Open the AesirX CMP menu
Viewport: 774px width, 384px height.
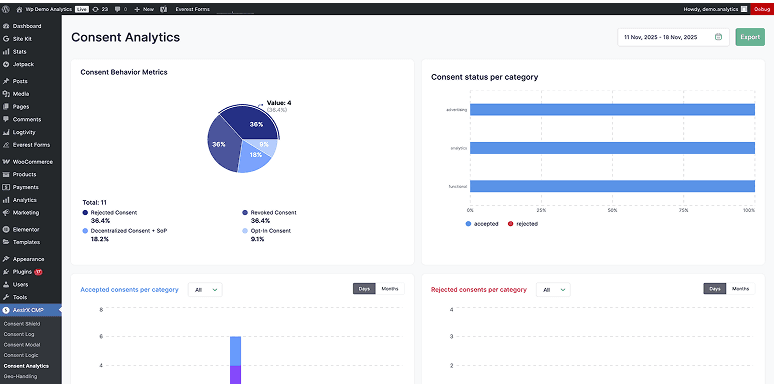click(31, 310)
